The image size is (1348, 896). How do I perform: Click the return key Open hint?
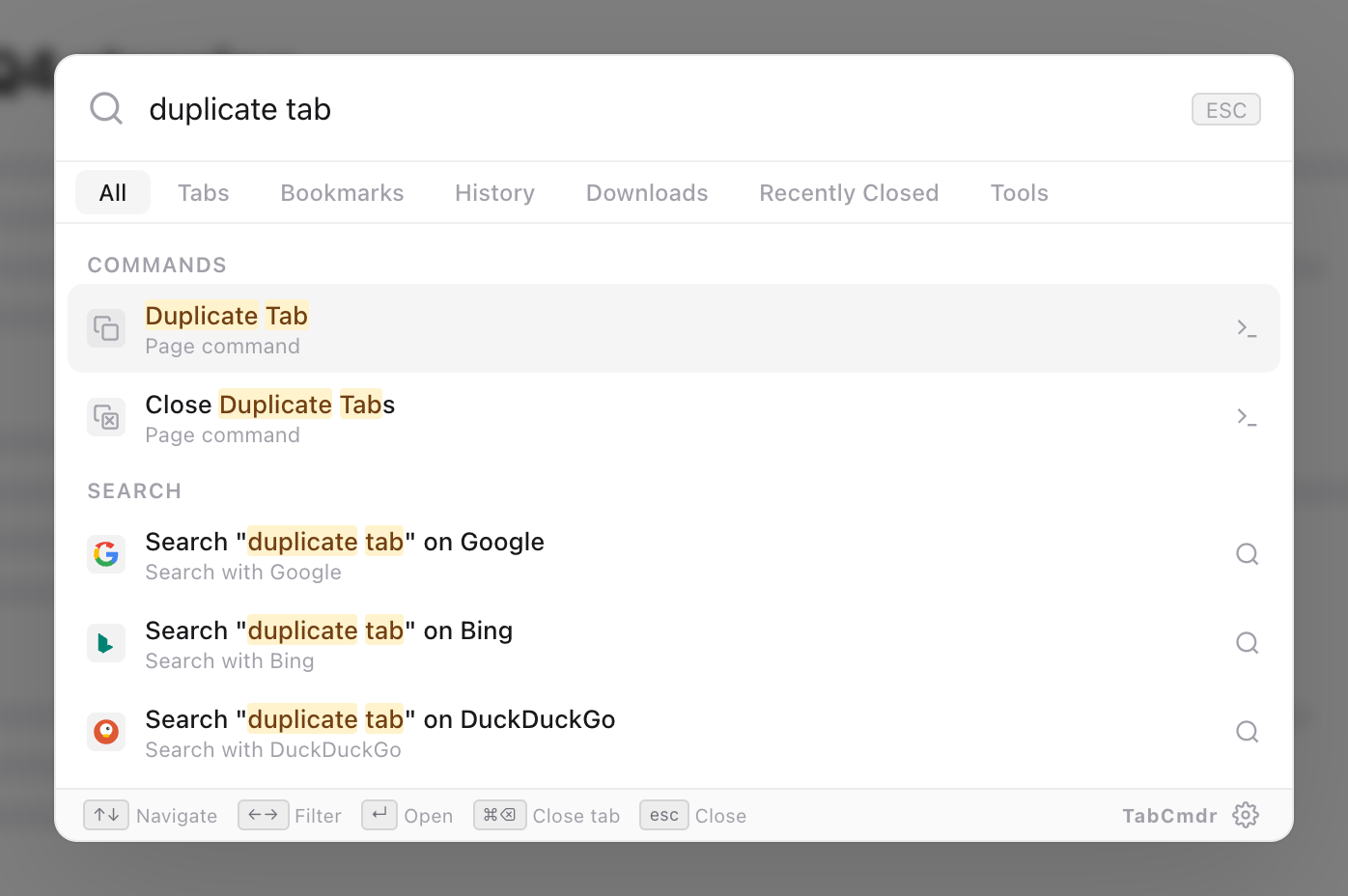[379, 815]
